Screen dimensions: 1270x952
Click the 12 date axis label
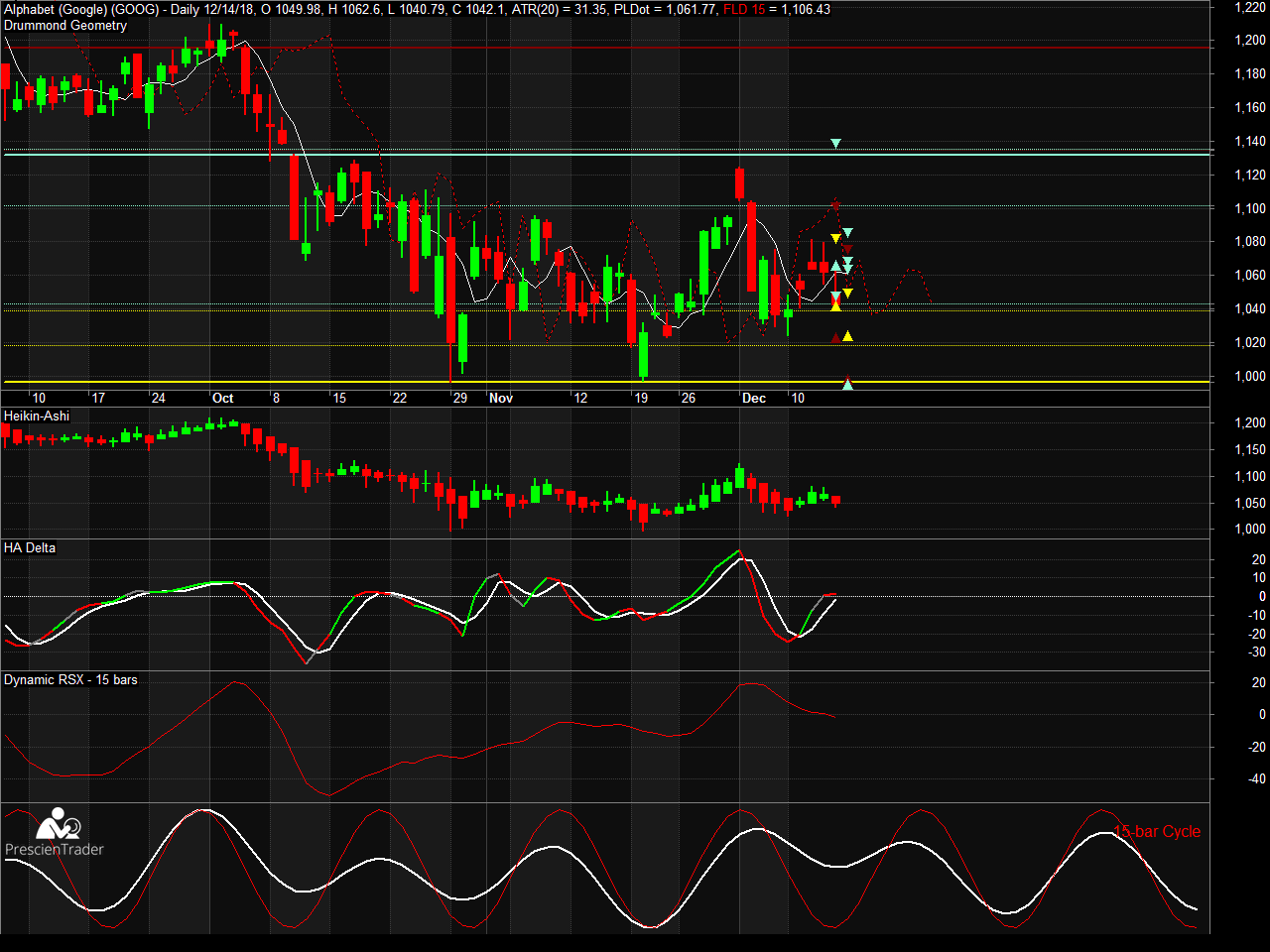pos(581,398)
